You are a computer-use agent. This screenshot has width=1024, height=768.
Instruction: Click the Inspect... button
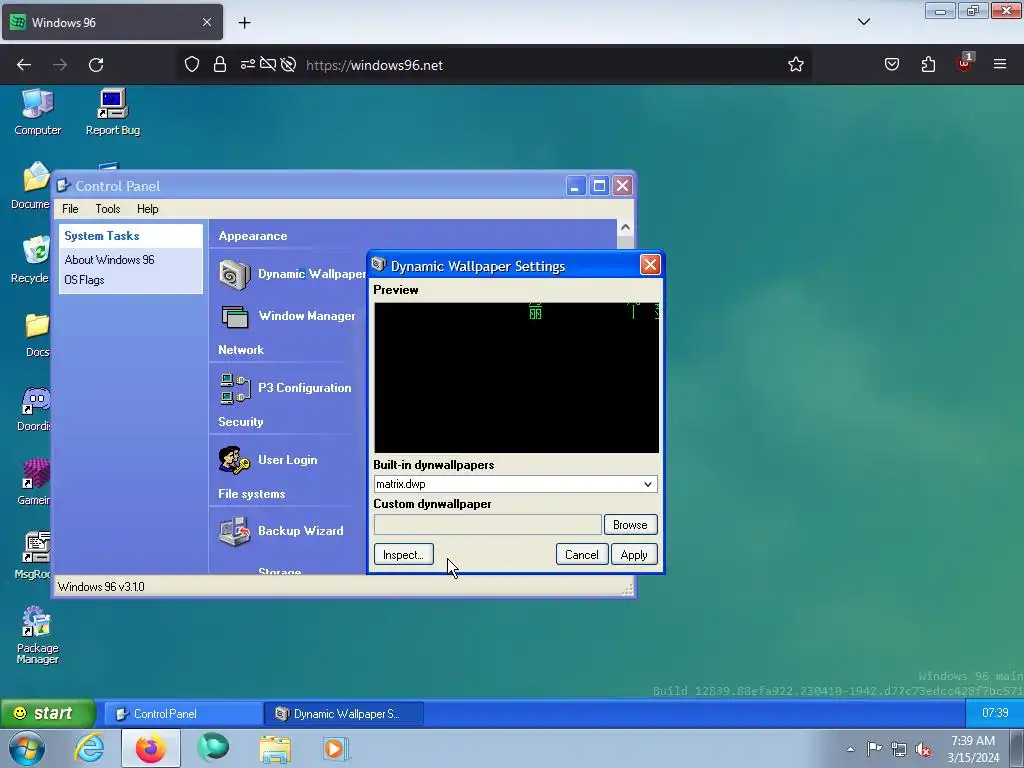404,554
